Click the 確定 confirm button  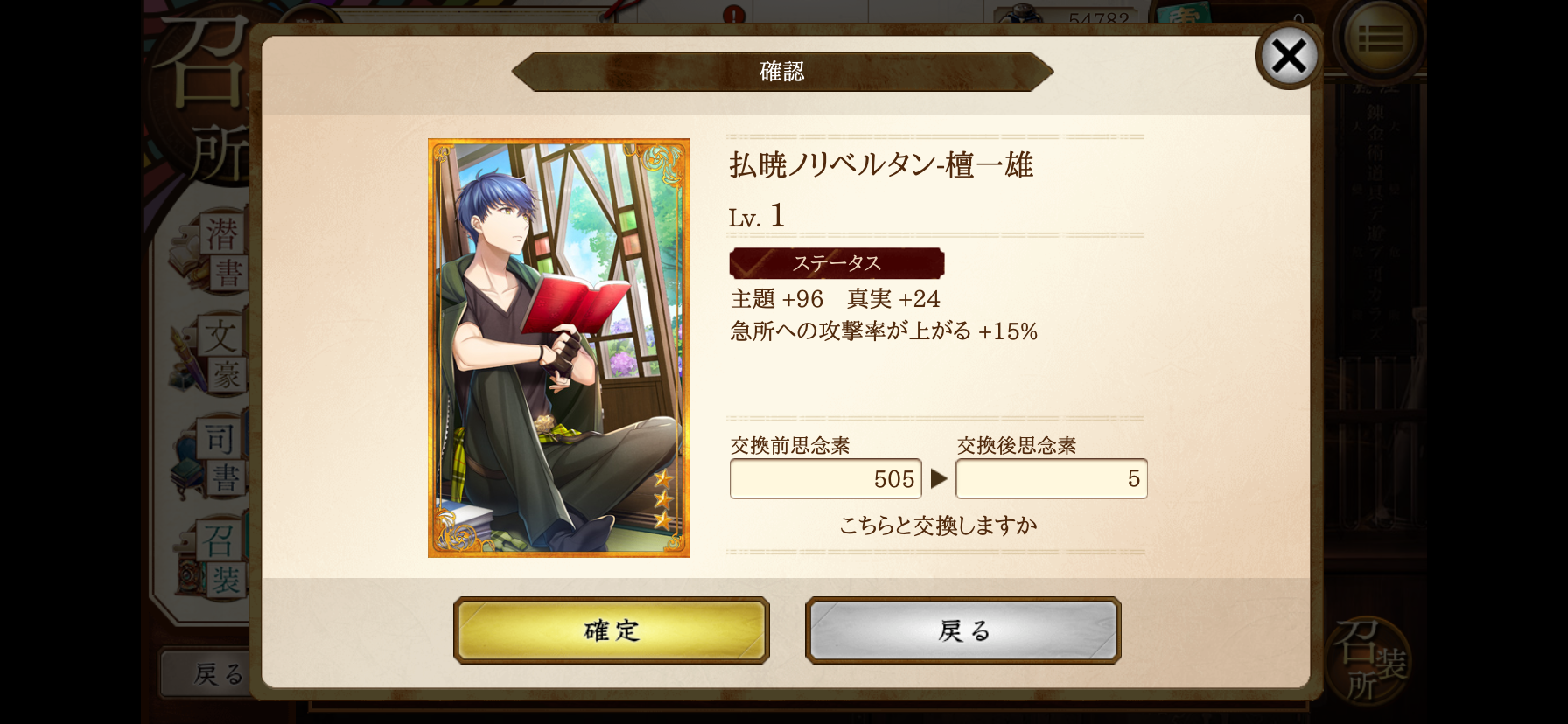tap(611, 630)
